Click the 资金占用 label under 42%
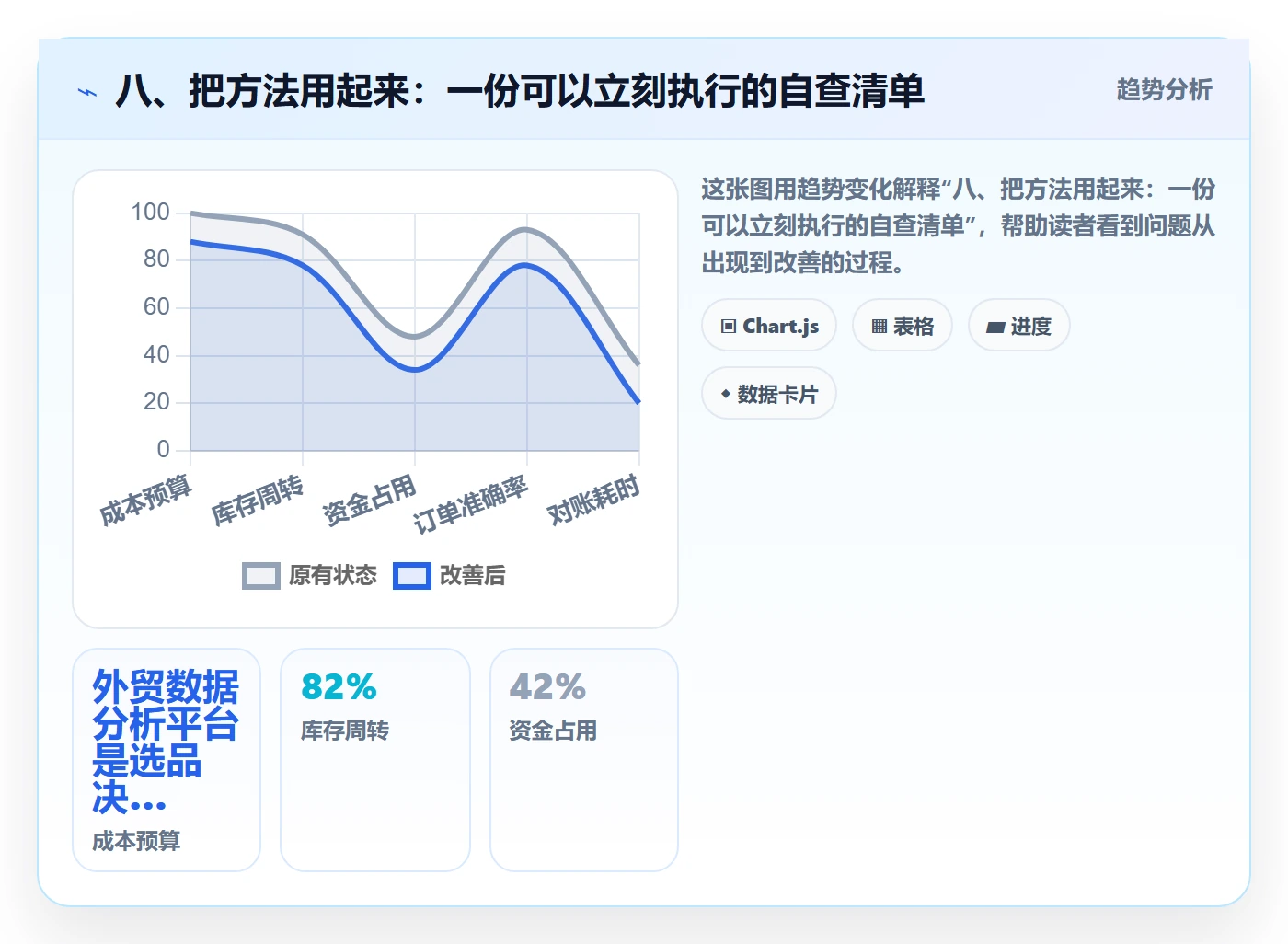This screenshot has width=1288, height=944. pyautogui.click(x=553, y=731)
